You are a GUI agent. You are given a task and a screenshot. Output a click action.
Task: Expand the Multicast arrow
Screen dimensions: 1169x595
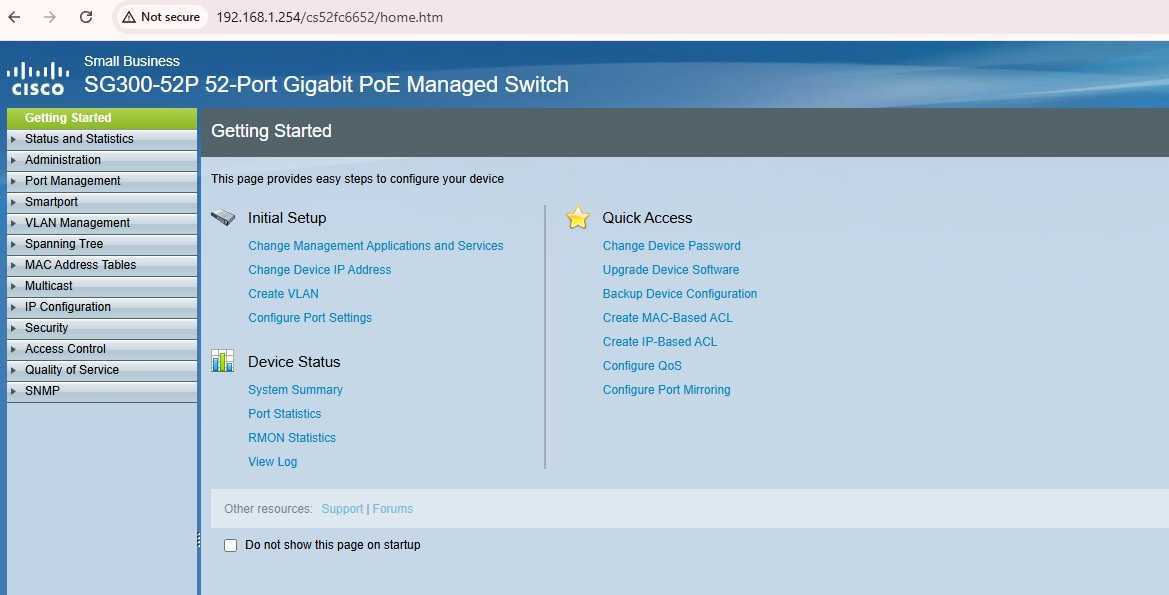tap(13, 286)
